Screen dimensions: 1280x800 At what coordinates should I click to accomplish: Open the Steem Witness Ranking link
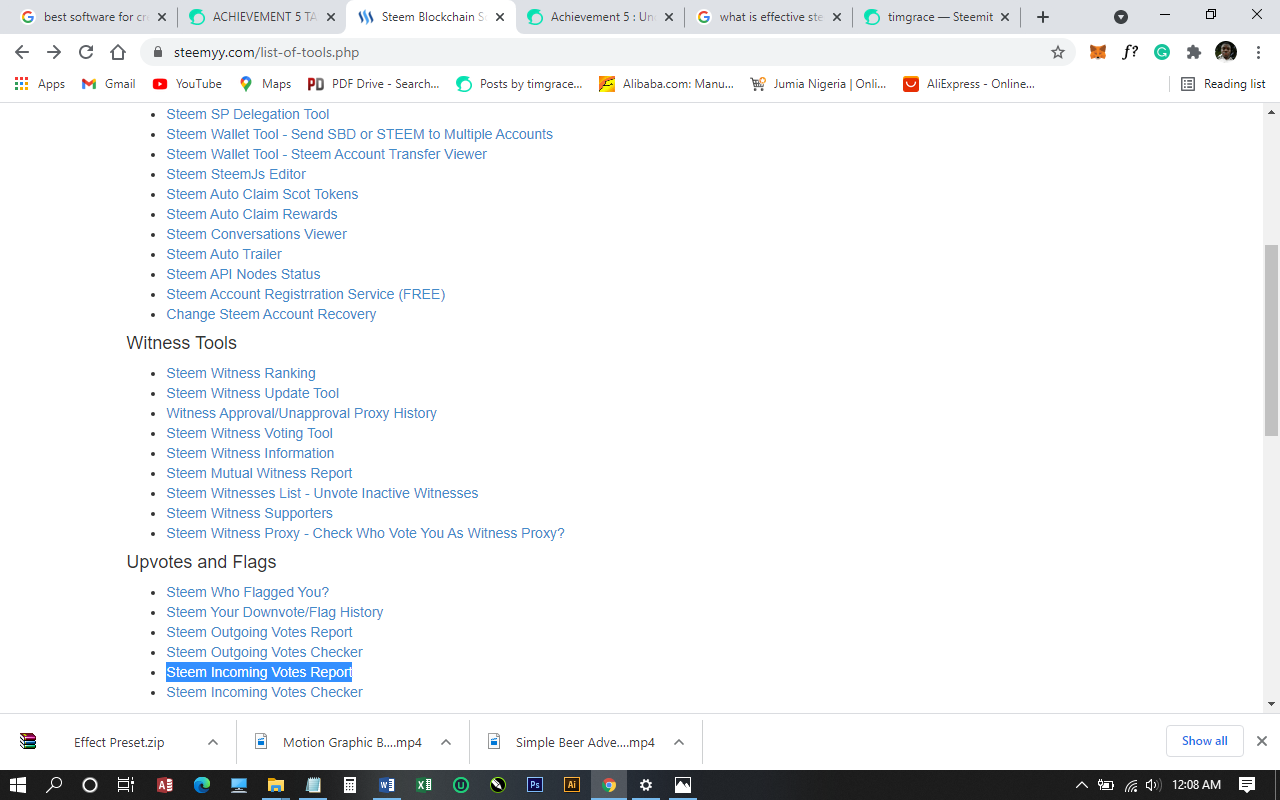point(241,372)
